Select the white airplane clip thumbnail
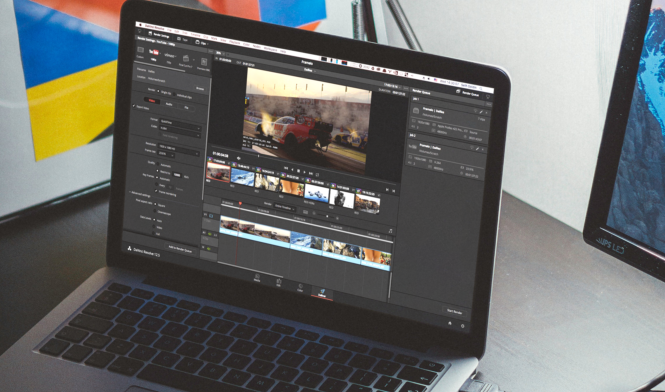Screen dimensions: 665x392 pyautogui.click(x=317, y=193)
